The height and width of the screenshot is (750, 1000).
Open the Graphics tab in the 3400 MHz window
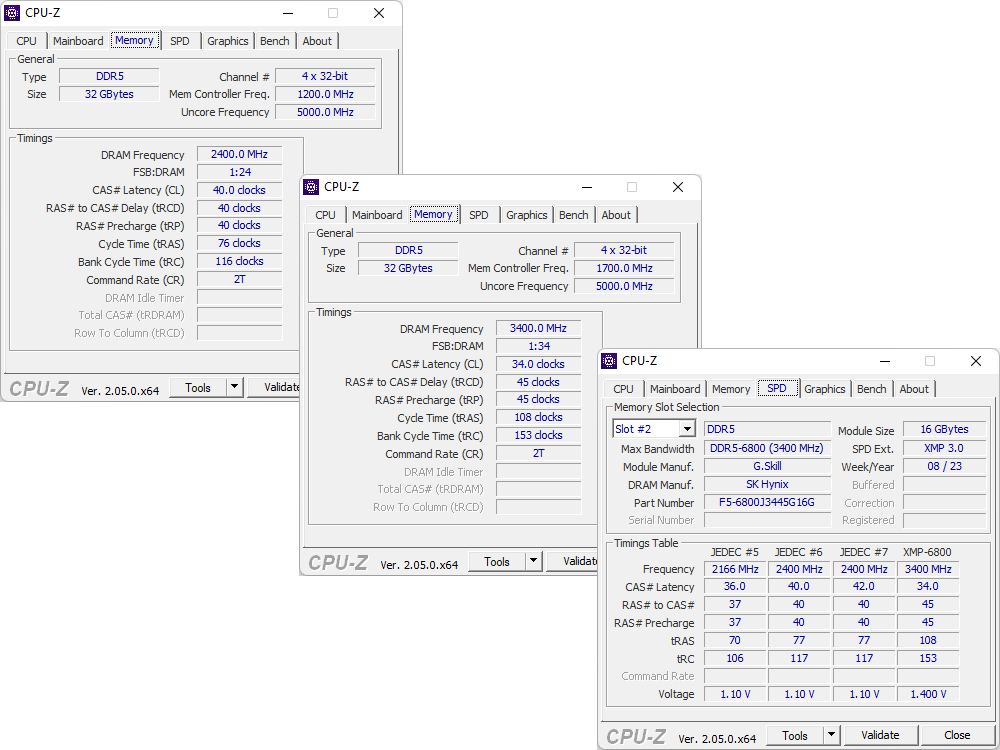click(527, 215)
